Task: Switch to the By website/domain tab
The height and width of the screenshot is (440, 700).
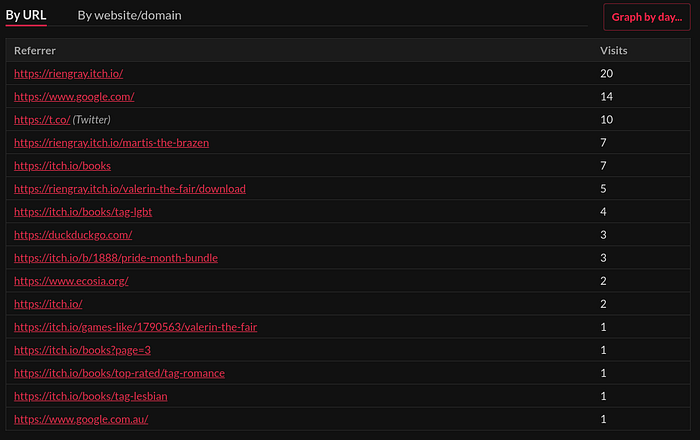Action: 129,16
